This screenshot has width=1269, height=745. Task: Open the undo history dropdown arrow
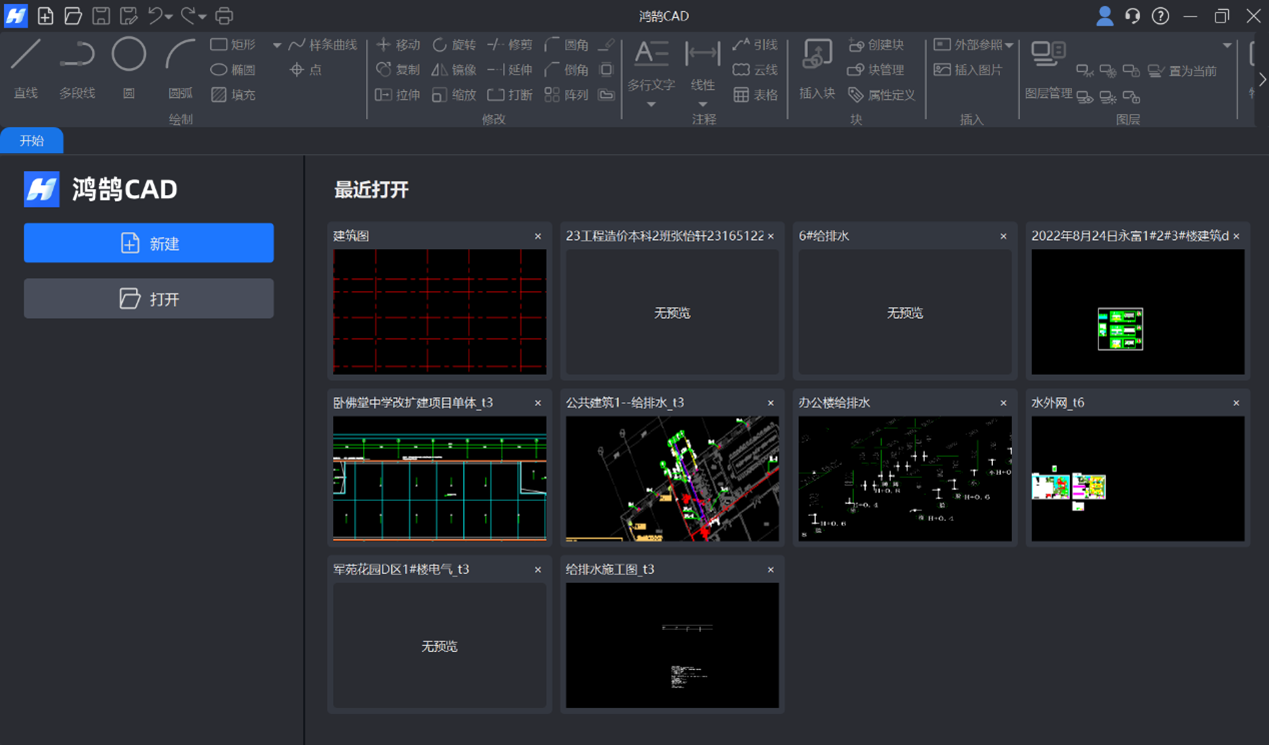169,17
